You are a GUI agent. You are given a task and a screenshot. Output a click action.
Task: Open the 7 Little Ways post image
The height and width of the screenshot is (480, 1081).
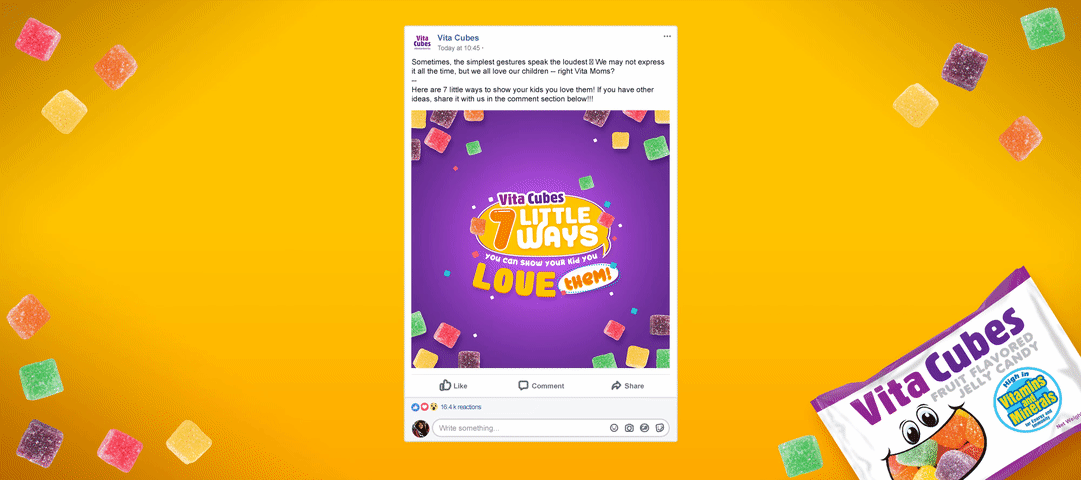point(540,239)
